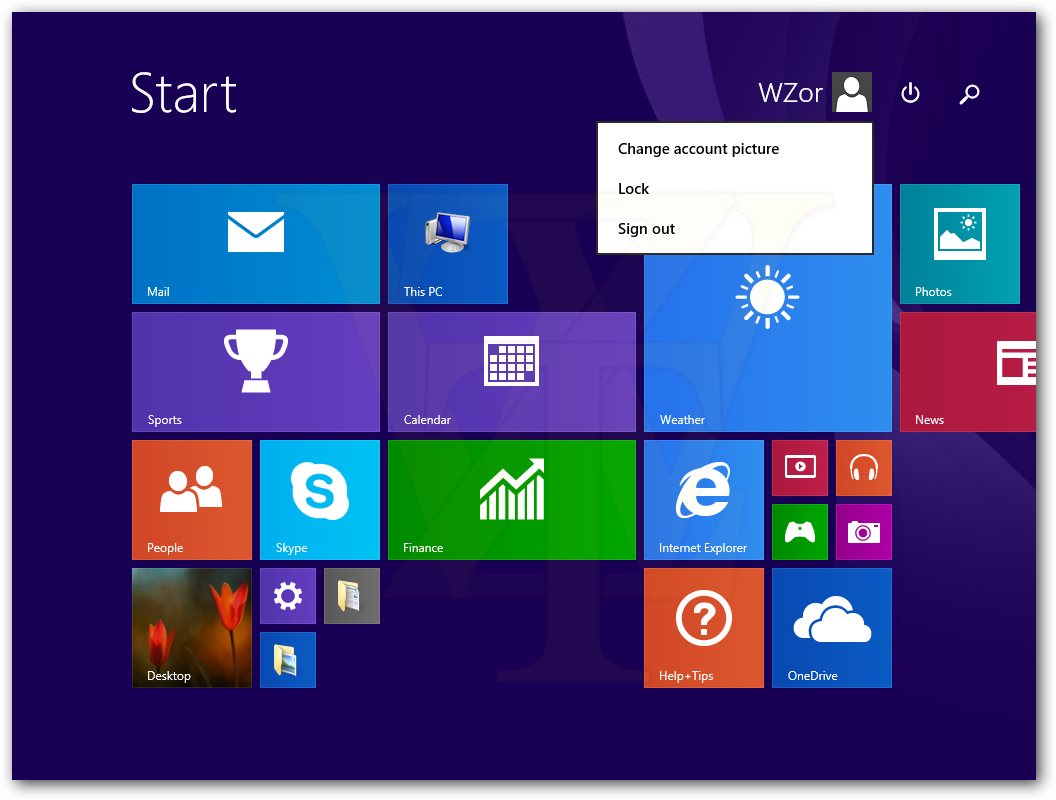This screenshot has width=1056, height=800.
Task: Open the search magnifier icon
Action: tap(969, 94)
